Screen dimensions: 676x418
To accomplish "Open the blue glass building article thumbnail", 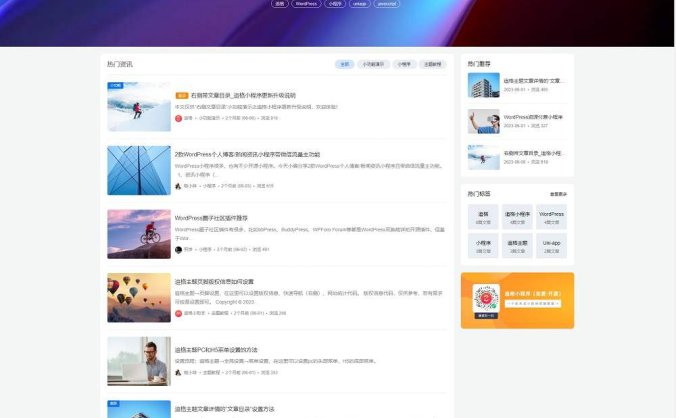I will [139, 170].
